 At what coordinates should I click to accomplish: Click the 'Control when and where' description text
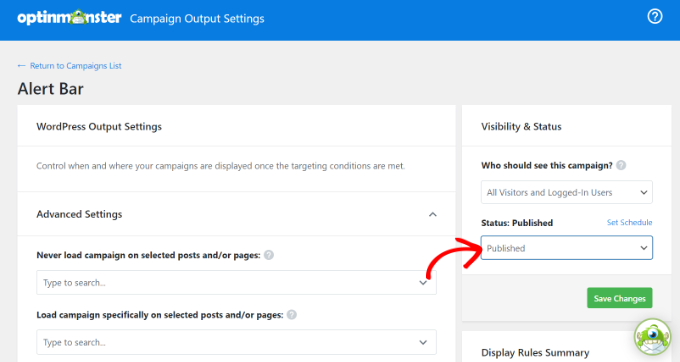[x=220, y=166]
